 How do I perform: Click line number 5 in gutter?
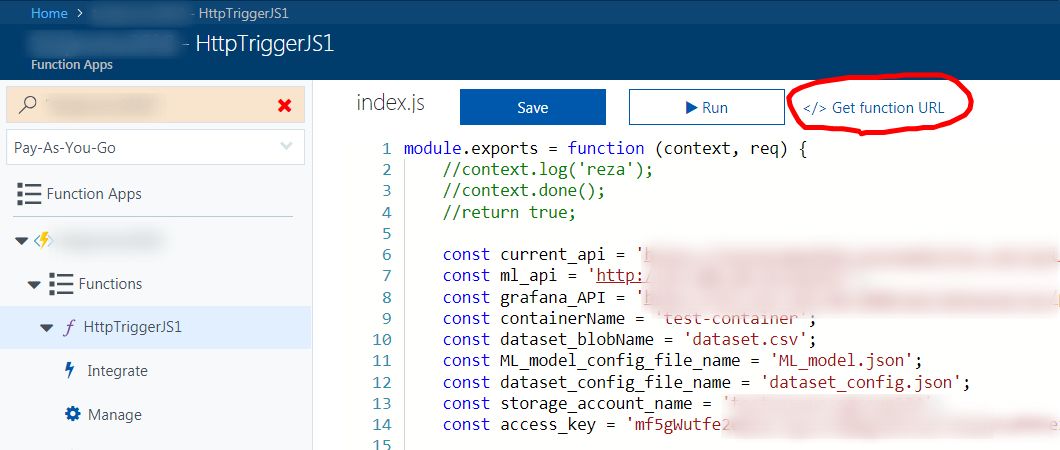[387, 233]
